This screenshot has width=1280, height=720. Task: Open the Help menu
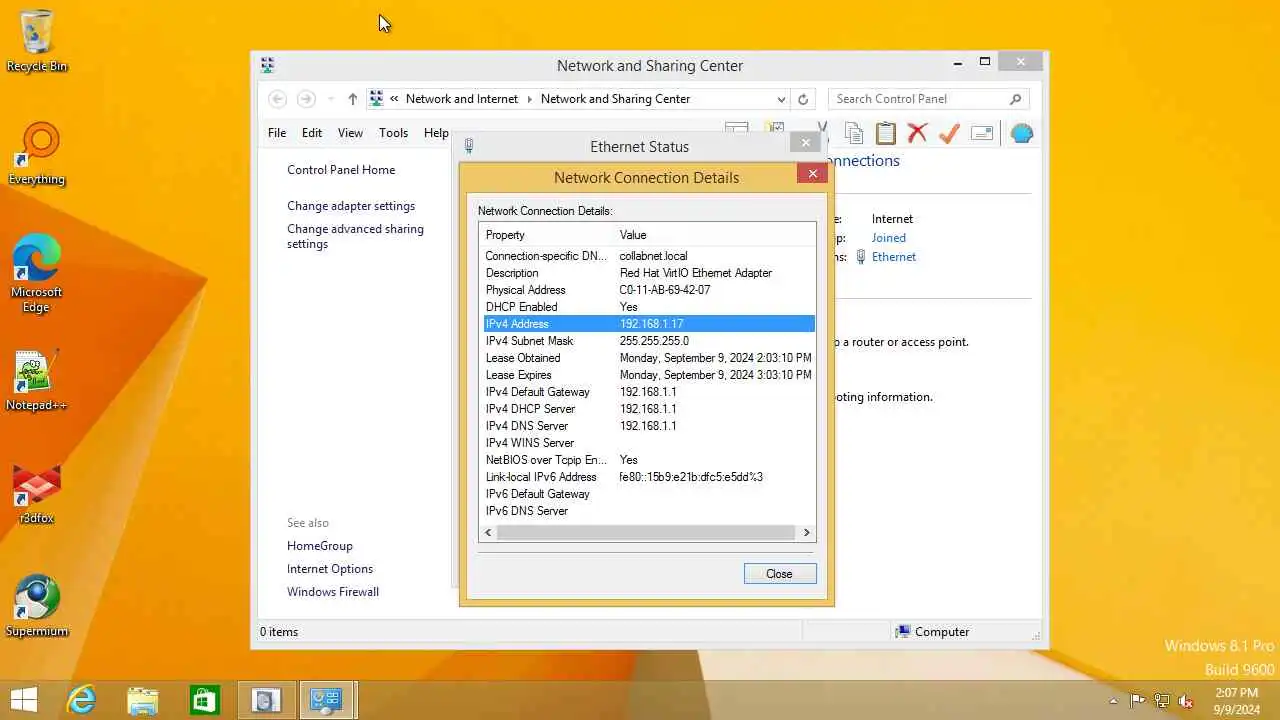(x=436, y=133)
